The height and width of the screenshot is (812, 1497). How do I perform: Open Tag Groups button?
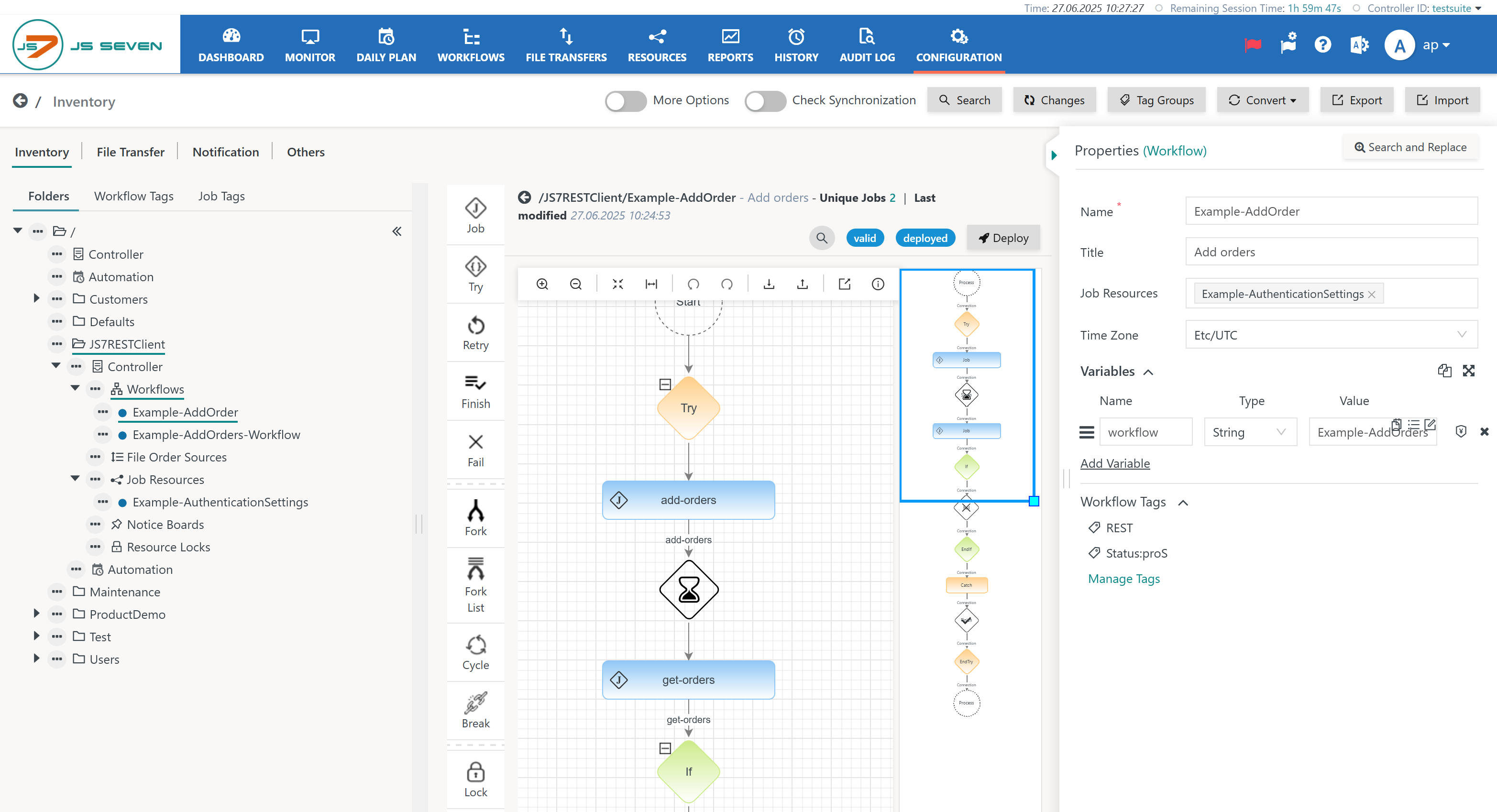point(1156,100)
